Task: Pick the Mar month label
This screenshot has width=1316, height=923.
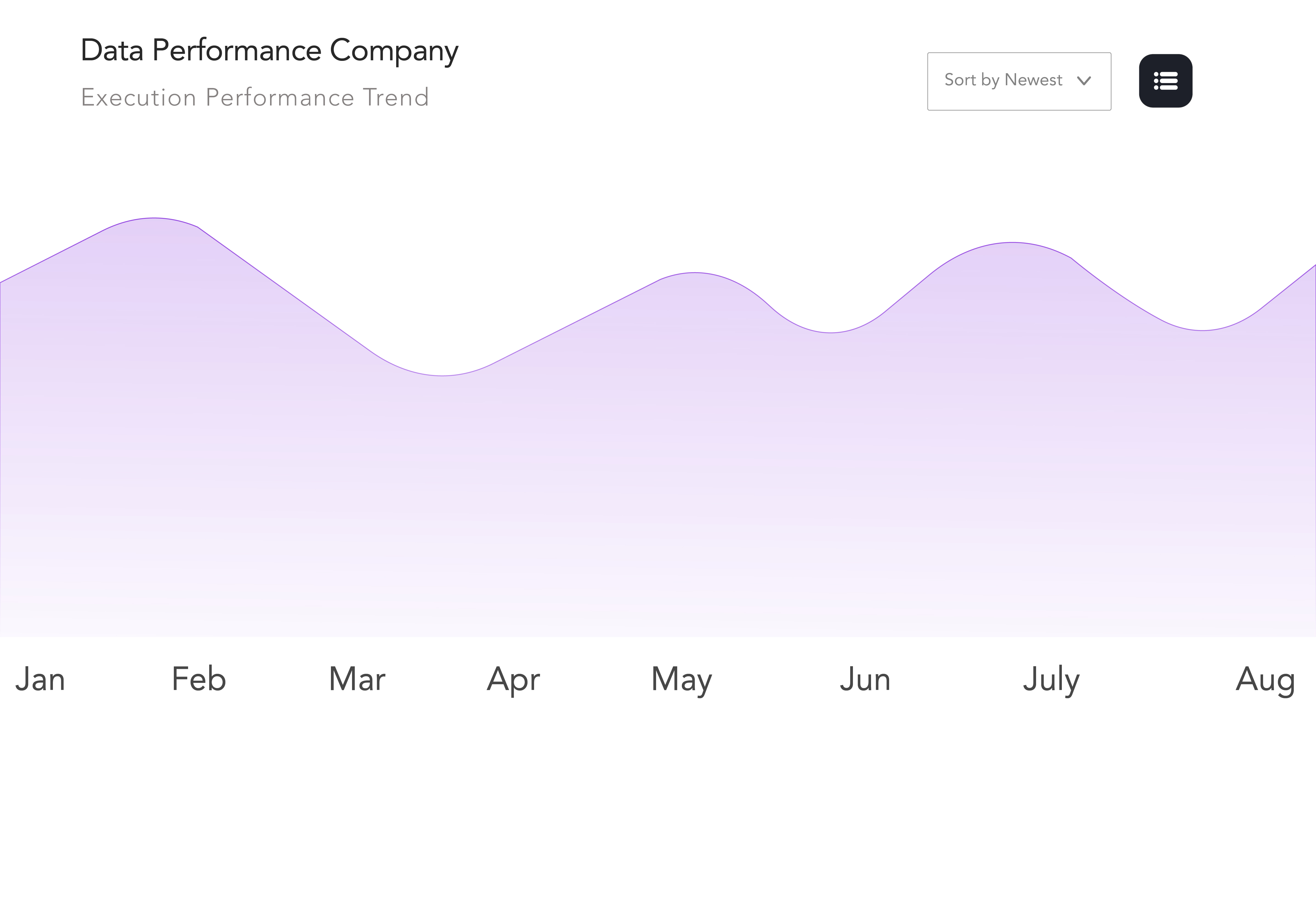Action: 357,680
